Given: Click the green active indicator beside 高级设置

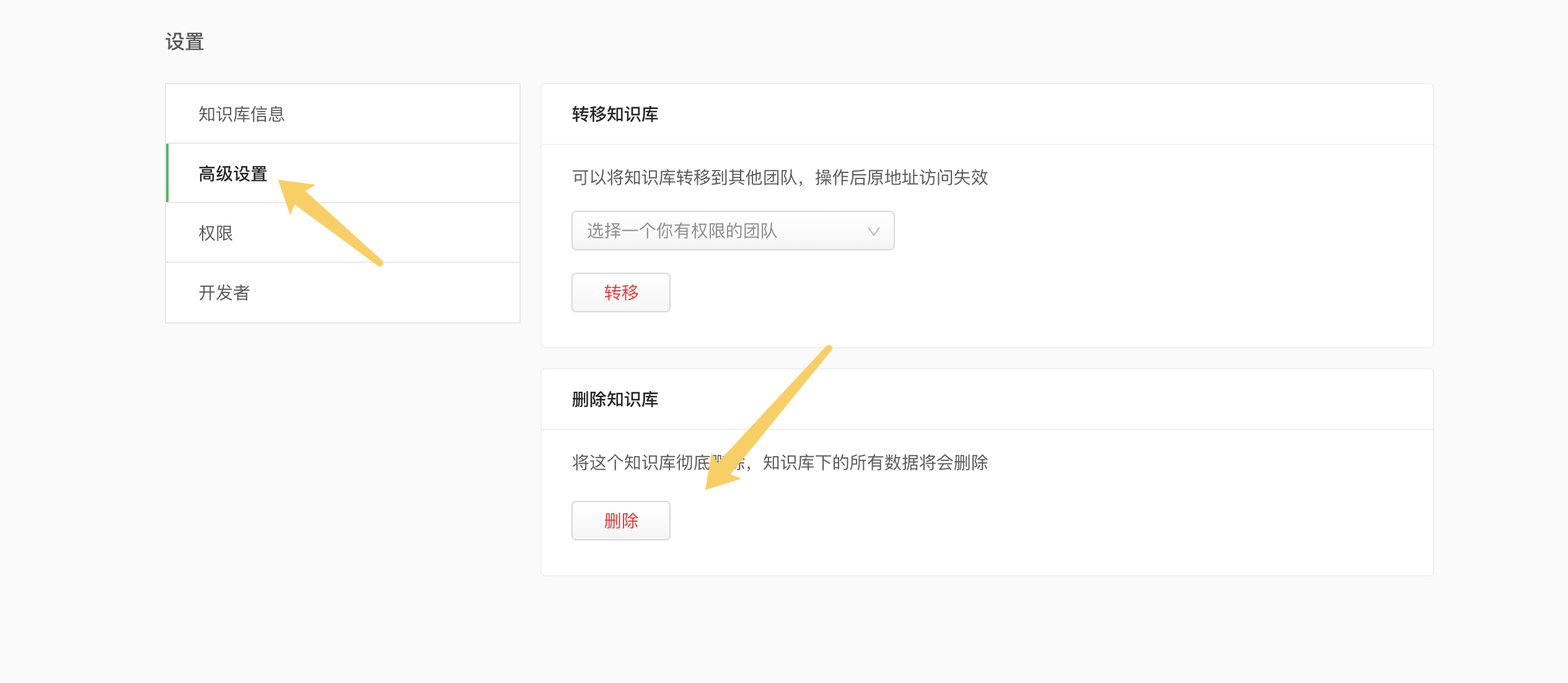Looking at the screenshot, I should tap(167, 173).
